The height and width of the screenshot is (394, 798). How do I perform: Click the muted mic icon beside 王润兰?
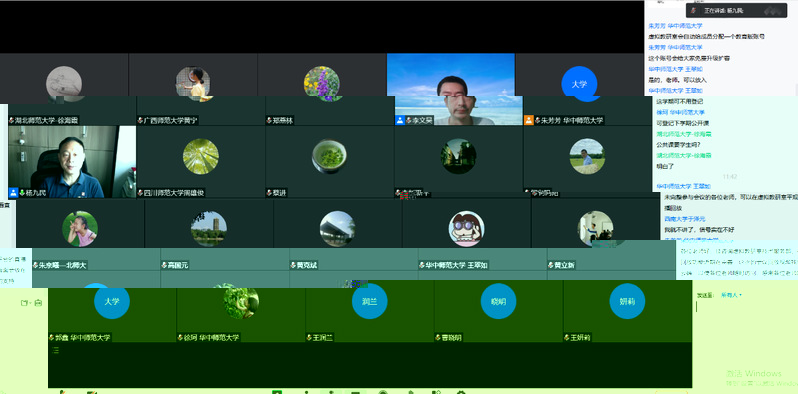pyautogui.click(x=308, y=337)
